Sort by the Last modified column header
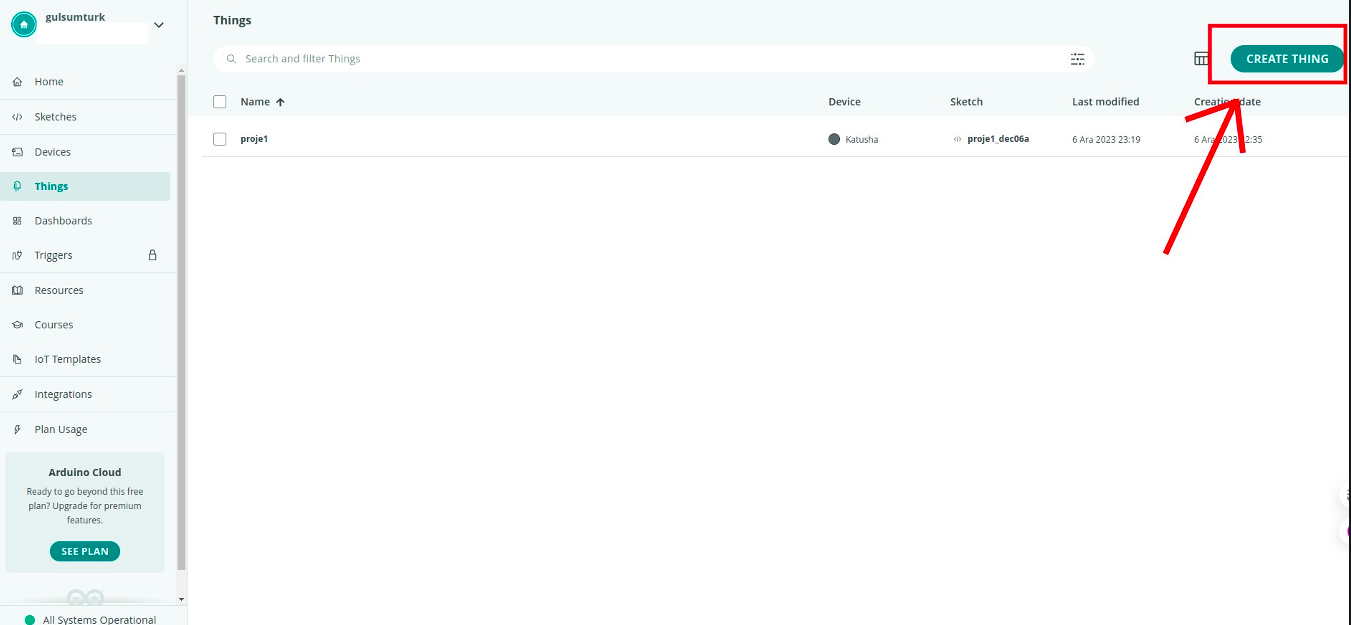 click(1105, 102)
